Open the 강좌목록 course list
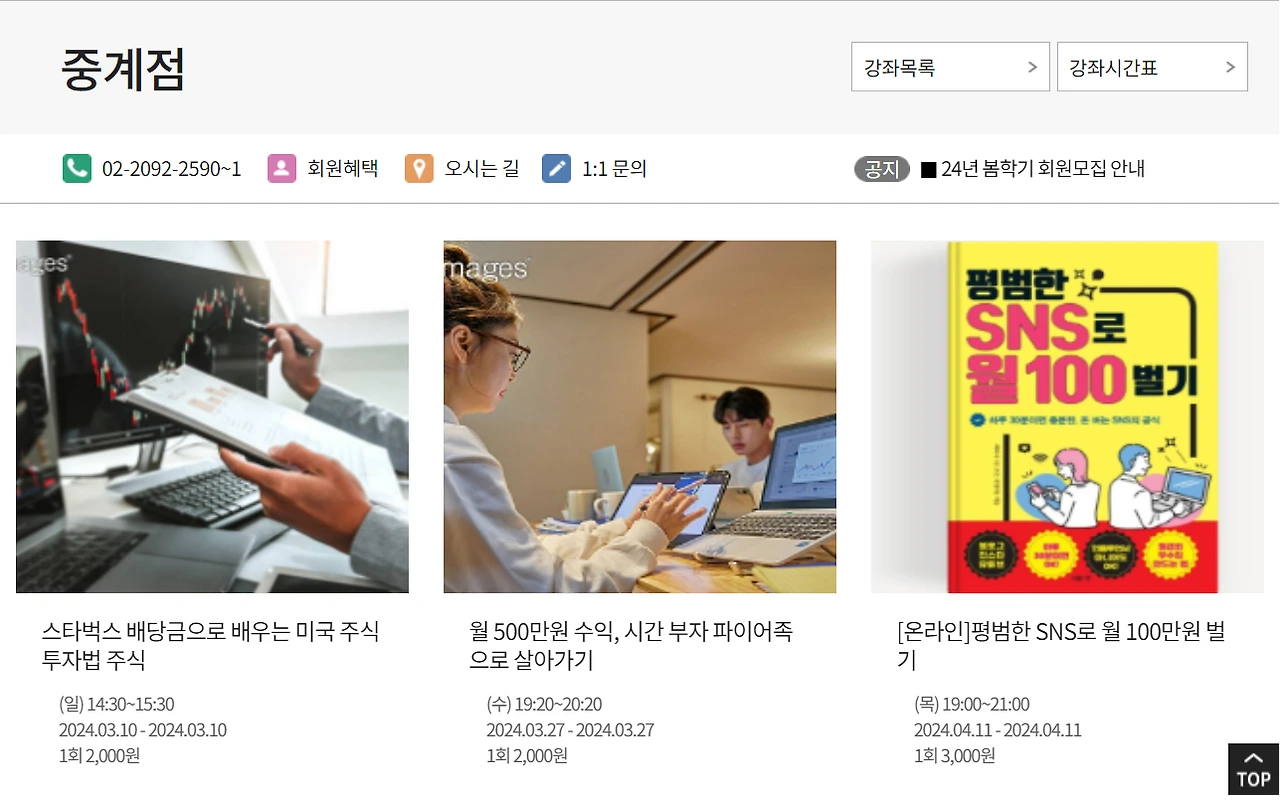Image resolution: width=1280 pixels, height=803 pixels. [950, 67]
